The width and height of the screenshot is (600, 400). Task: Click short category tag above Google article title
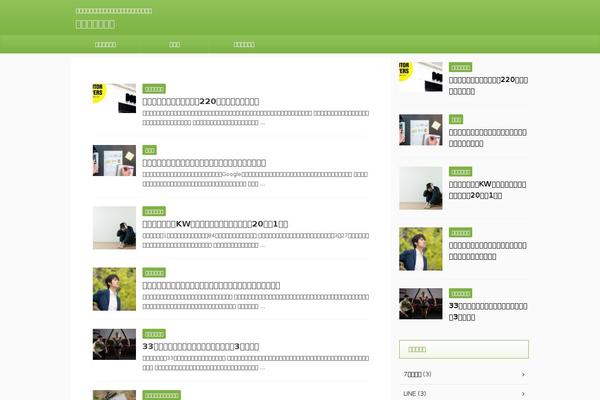point(150,150)
